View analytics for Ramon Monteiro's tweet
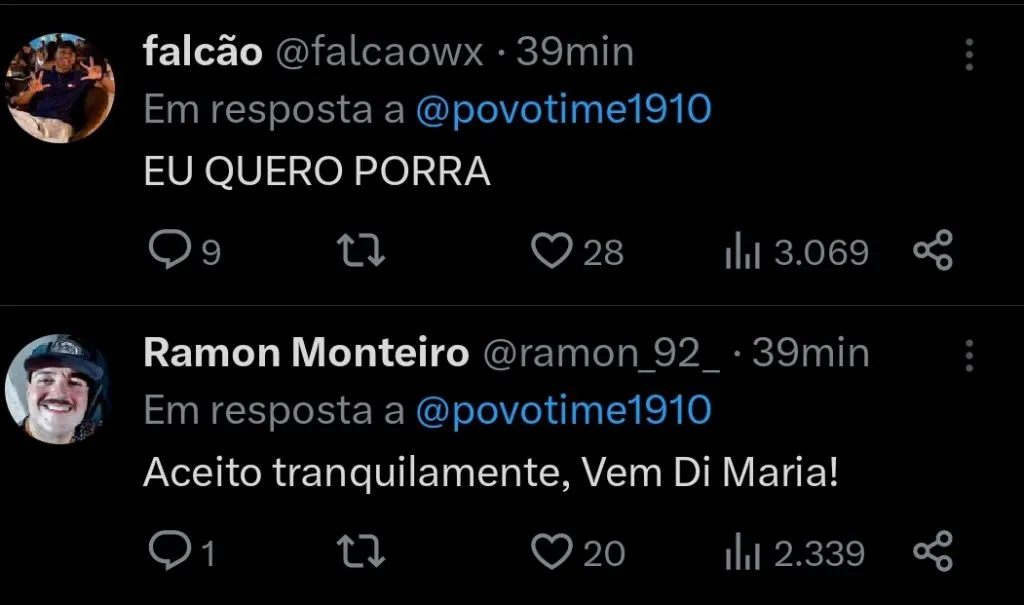 pyautogui.click(x=744, y=551)
